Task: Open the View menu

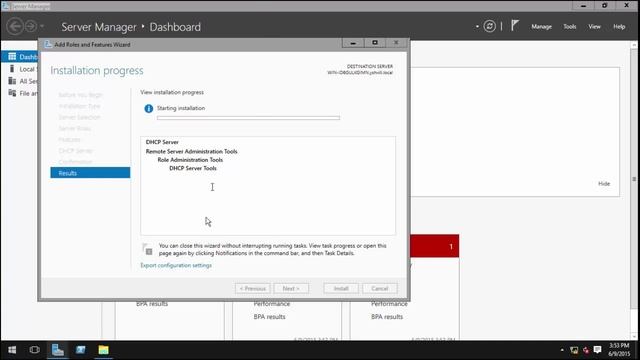Action: pos(594,27)
